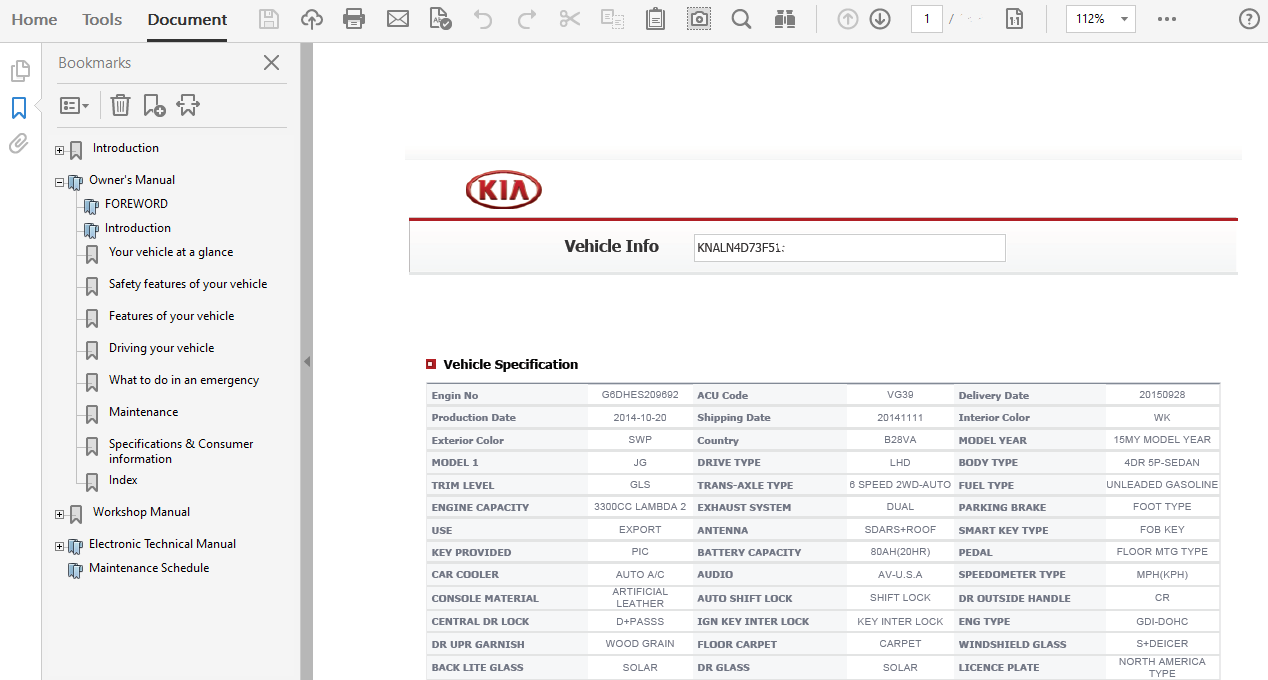
Task: Delete selected bookmark with trash icon
Action: (x=120, y=105)
